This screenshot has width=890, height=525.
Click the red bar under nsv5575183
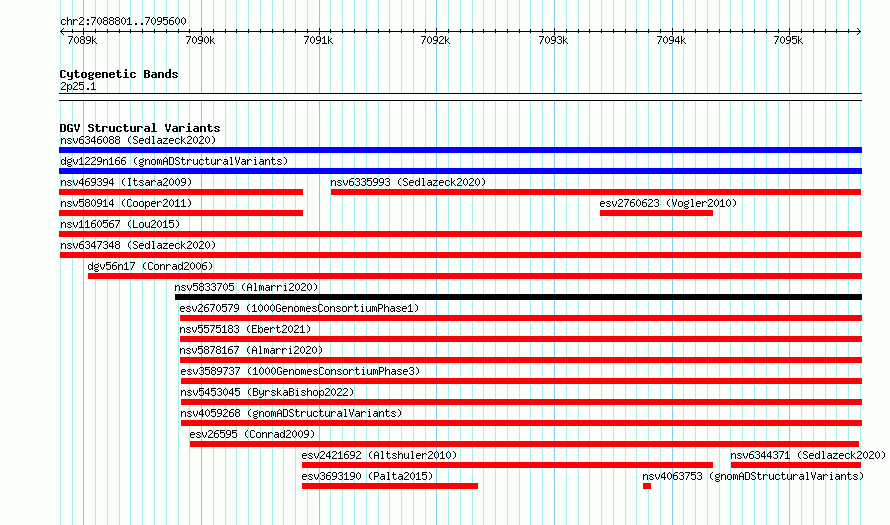point(521,339)
